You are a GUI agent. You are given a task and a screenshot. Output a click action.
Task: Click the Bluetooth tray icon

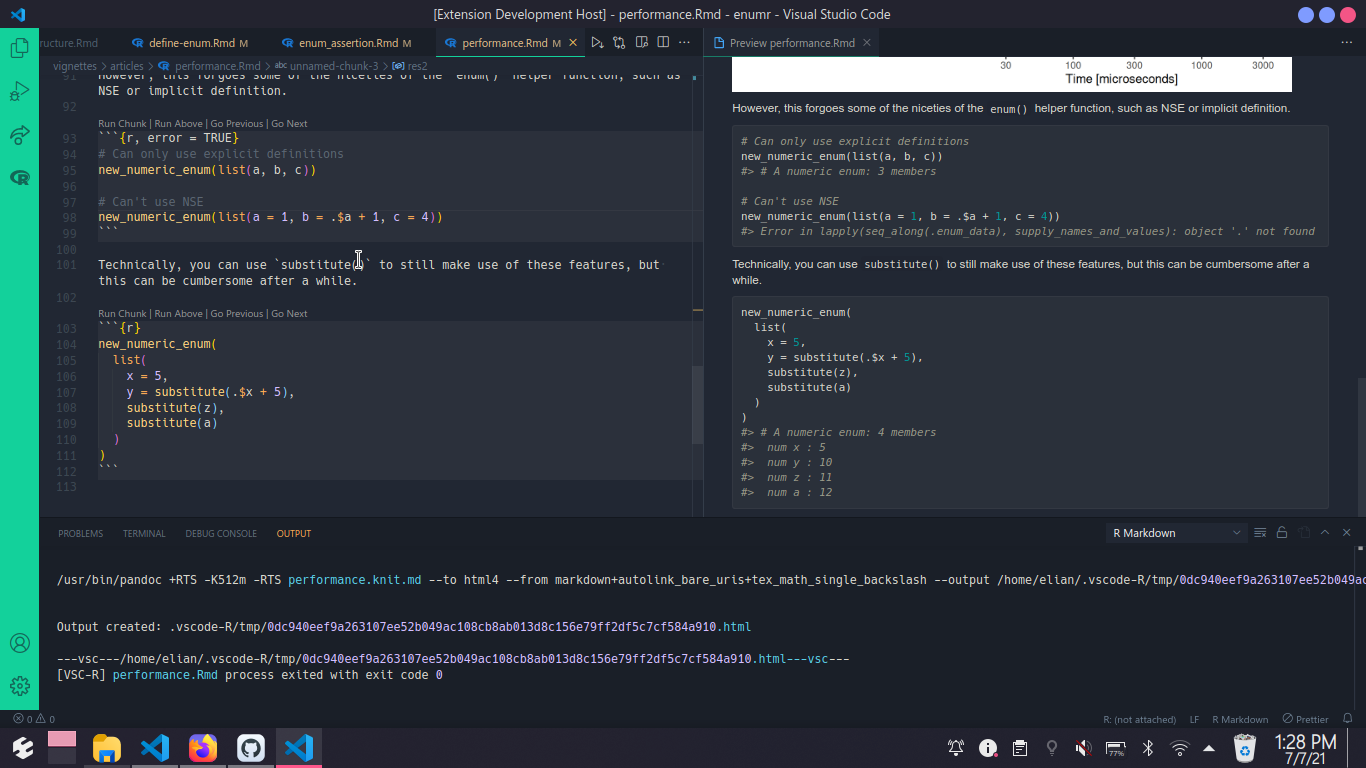pos(1148,748)
